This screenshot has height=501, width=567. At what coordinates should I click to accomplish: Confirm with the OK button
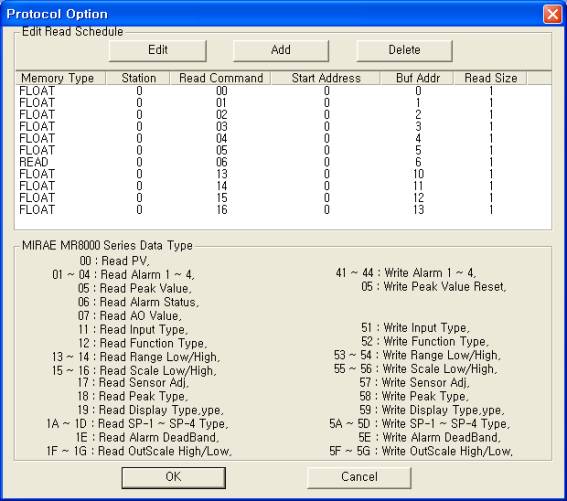click(174, 477)
